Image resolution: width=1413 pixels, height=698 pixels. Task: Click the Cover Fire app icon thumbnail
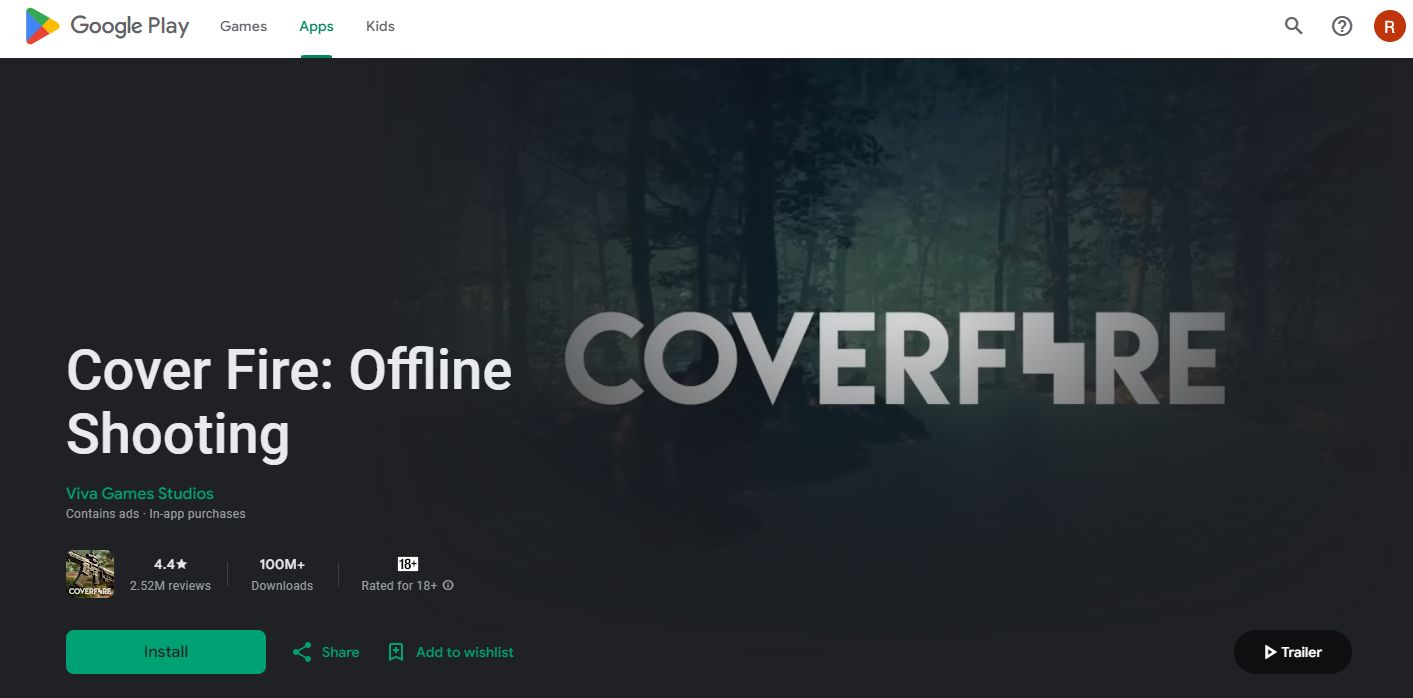coord(90,574)
